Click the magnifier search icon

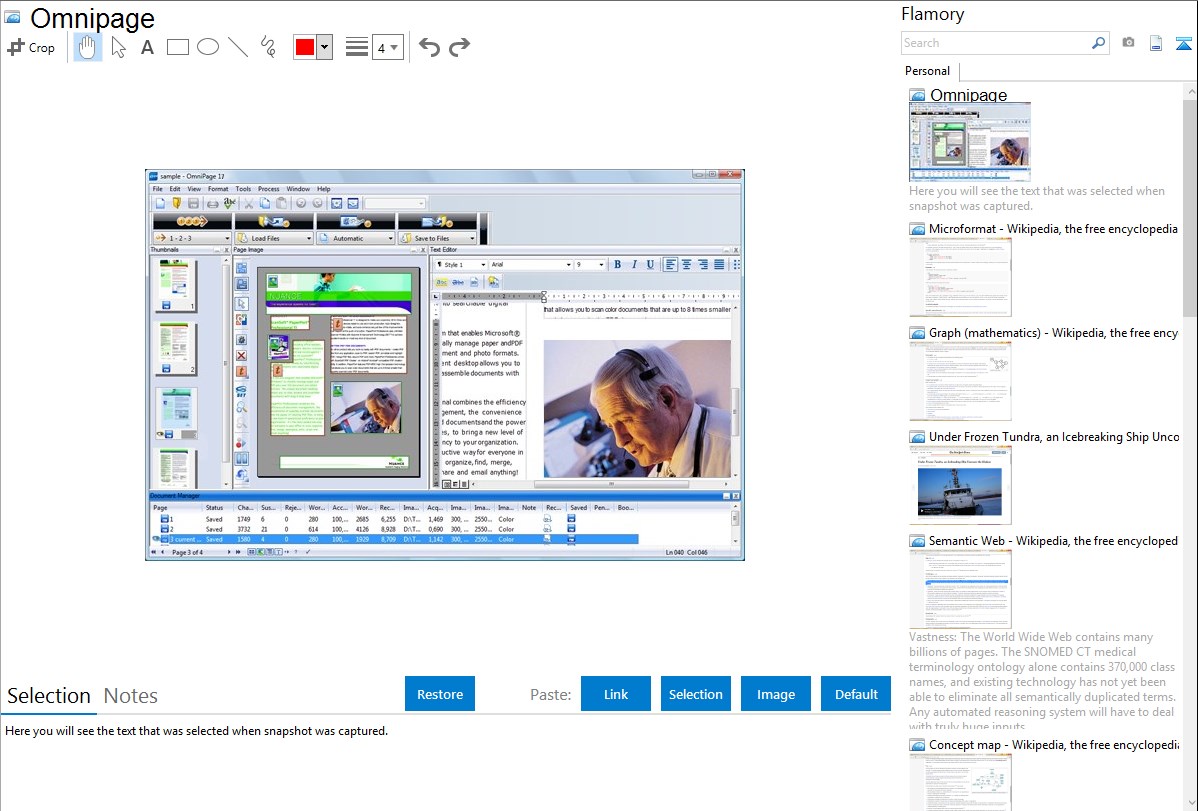click(1098, 43)
